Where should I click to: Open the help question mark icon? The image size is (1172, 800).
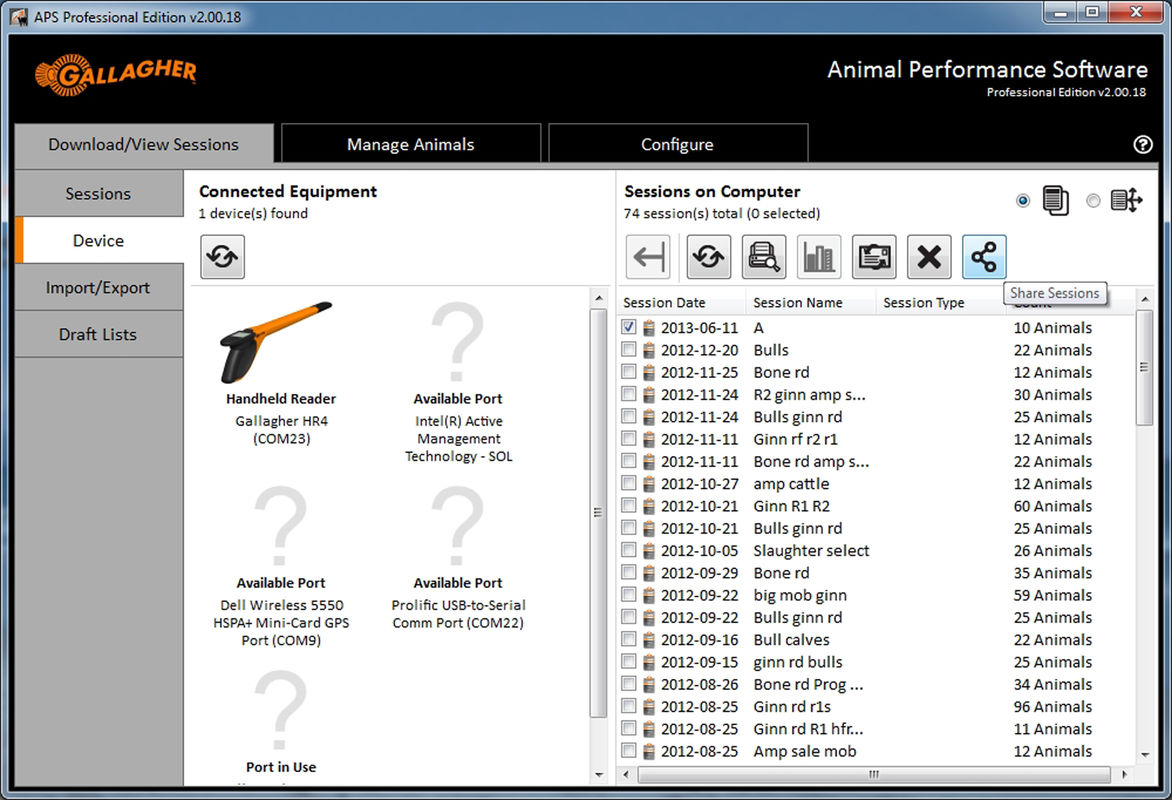(x=1143, y=145)
